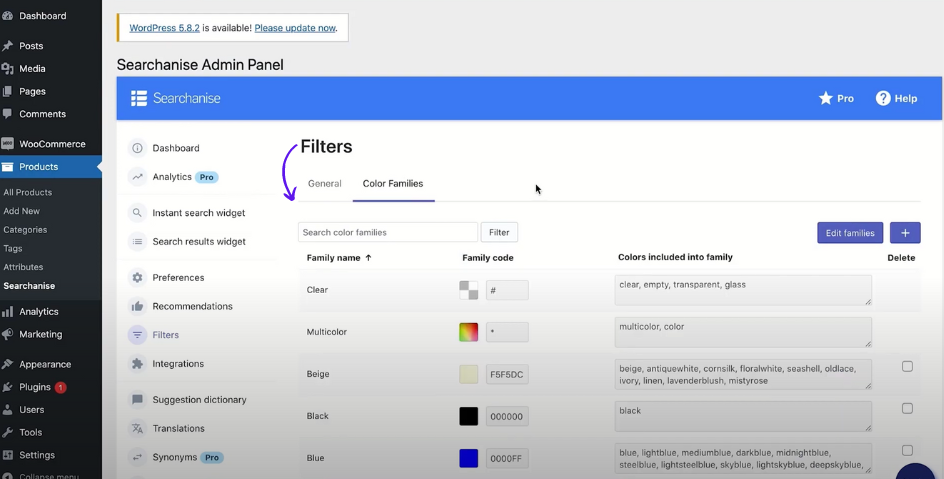The width and height of the screenshot is (944, 479).
Task: Click the Help question mark icon
Action: click(x=883, y=98)
